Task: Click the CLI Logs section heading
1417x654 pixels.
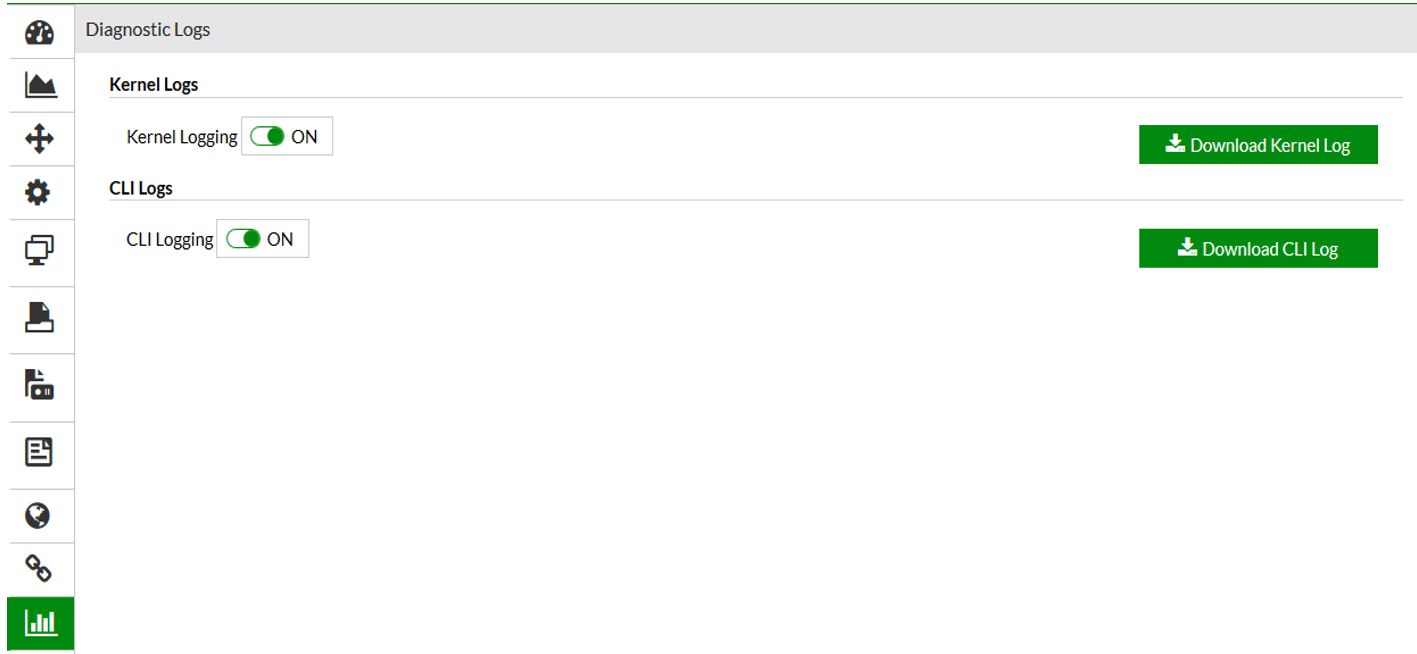Action: point(141,188)
